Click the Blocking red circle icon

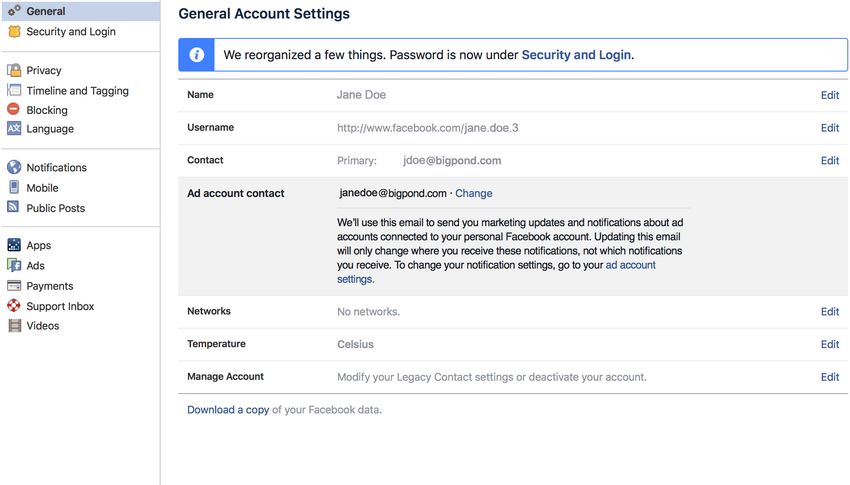(14, 109)
